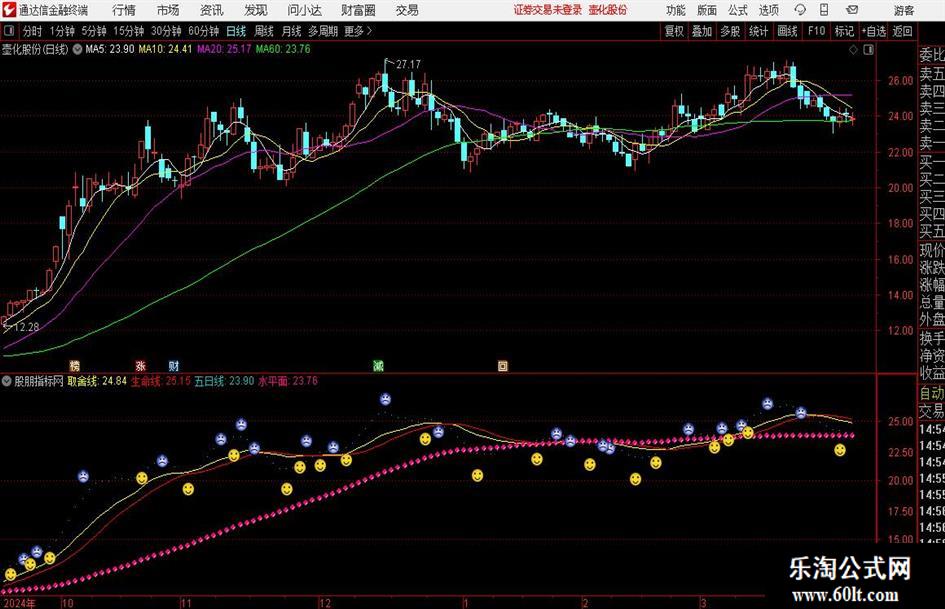The height and width of the screenshot is (609, 945).
Task: Click the 生命线: 25.15 indicator value
Action: click(161, 381)
